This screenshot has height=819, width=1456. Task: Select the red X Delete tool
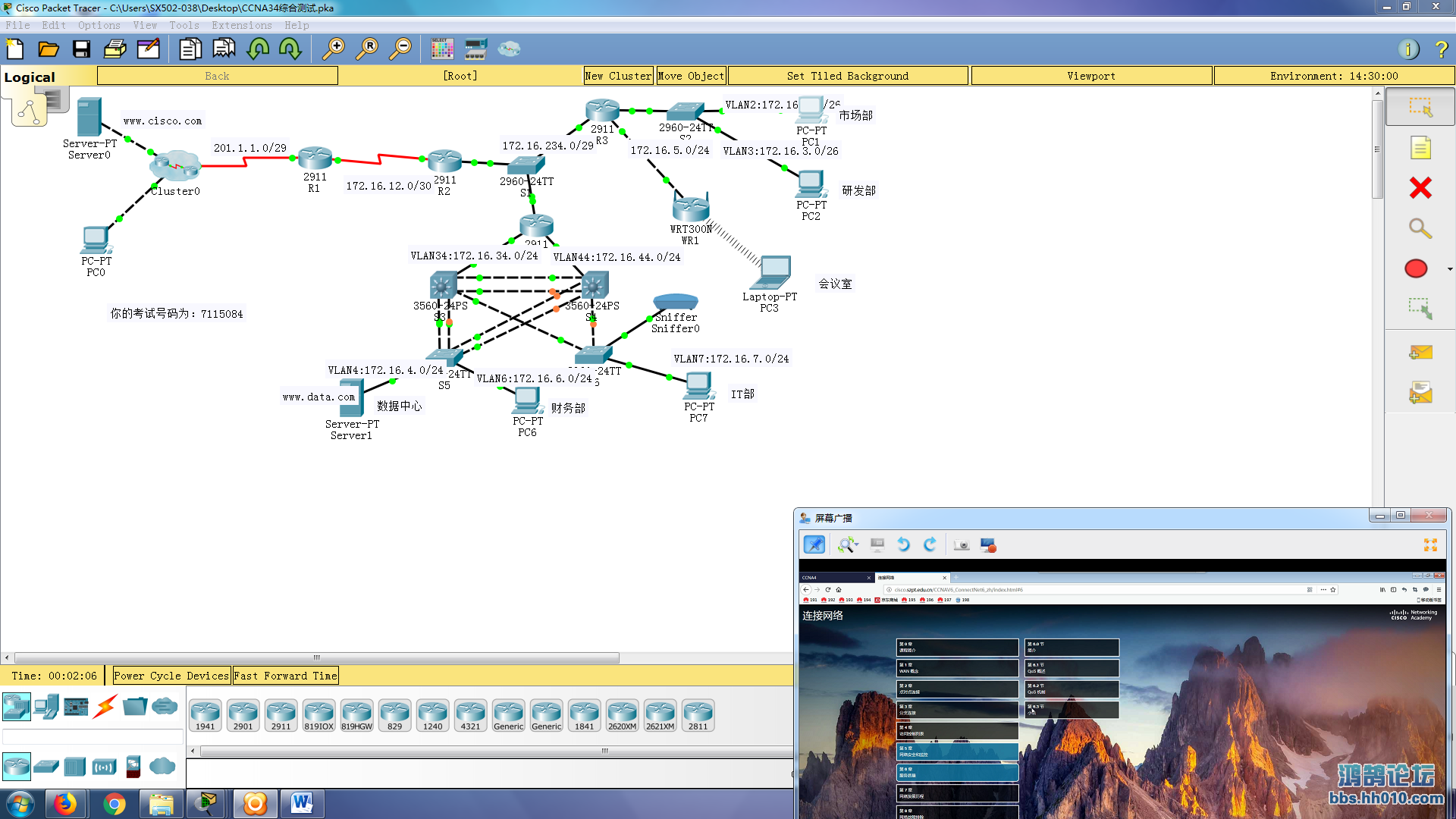pos(1420,188)
